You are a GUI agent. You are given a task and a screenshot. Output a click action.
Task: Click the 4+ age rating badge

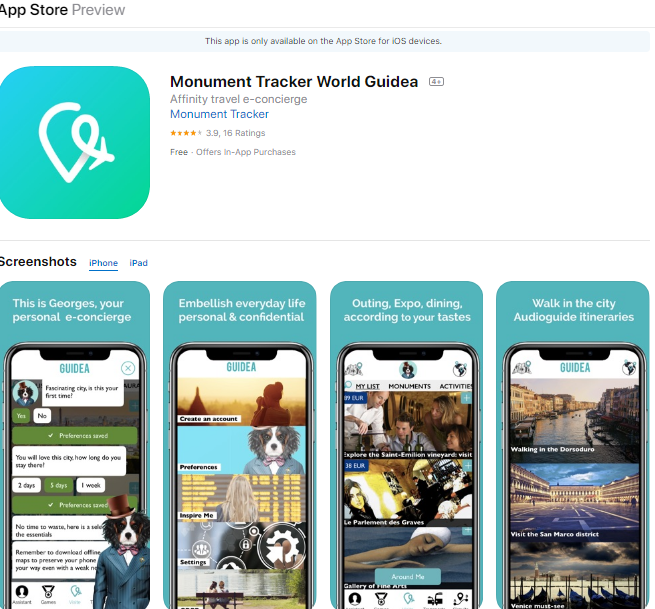437,81
